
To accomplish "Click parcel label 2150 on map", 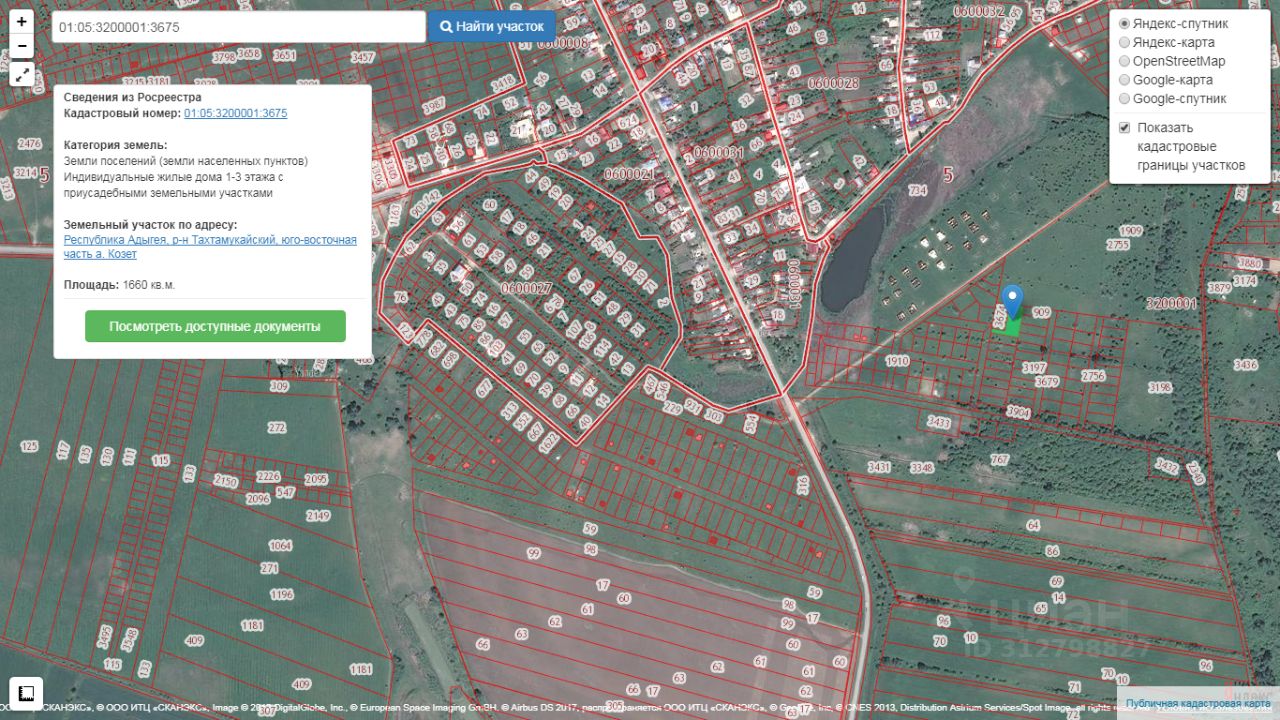I will point(226,482).
